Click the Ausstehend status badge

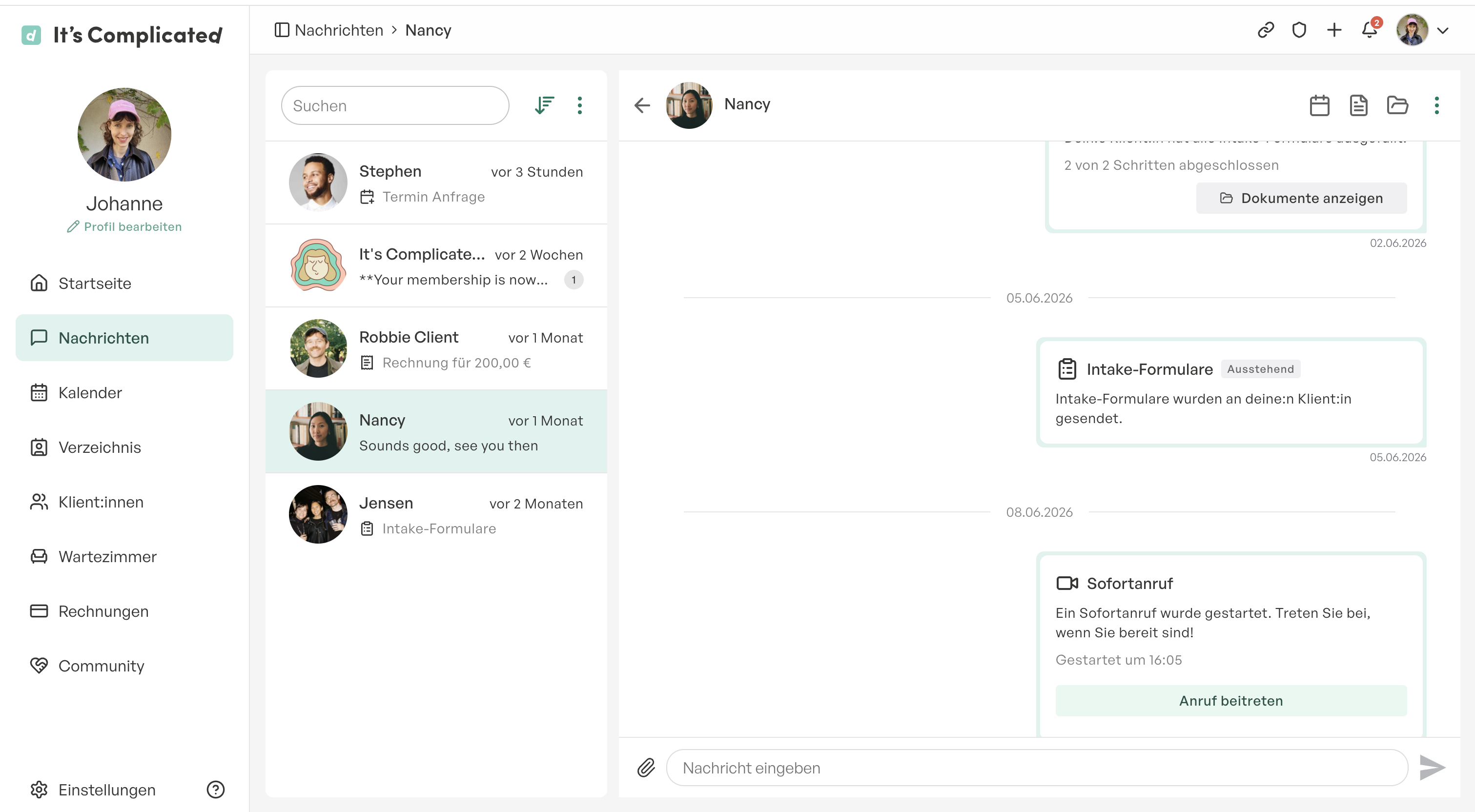tap(1260, 369)
